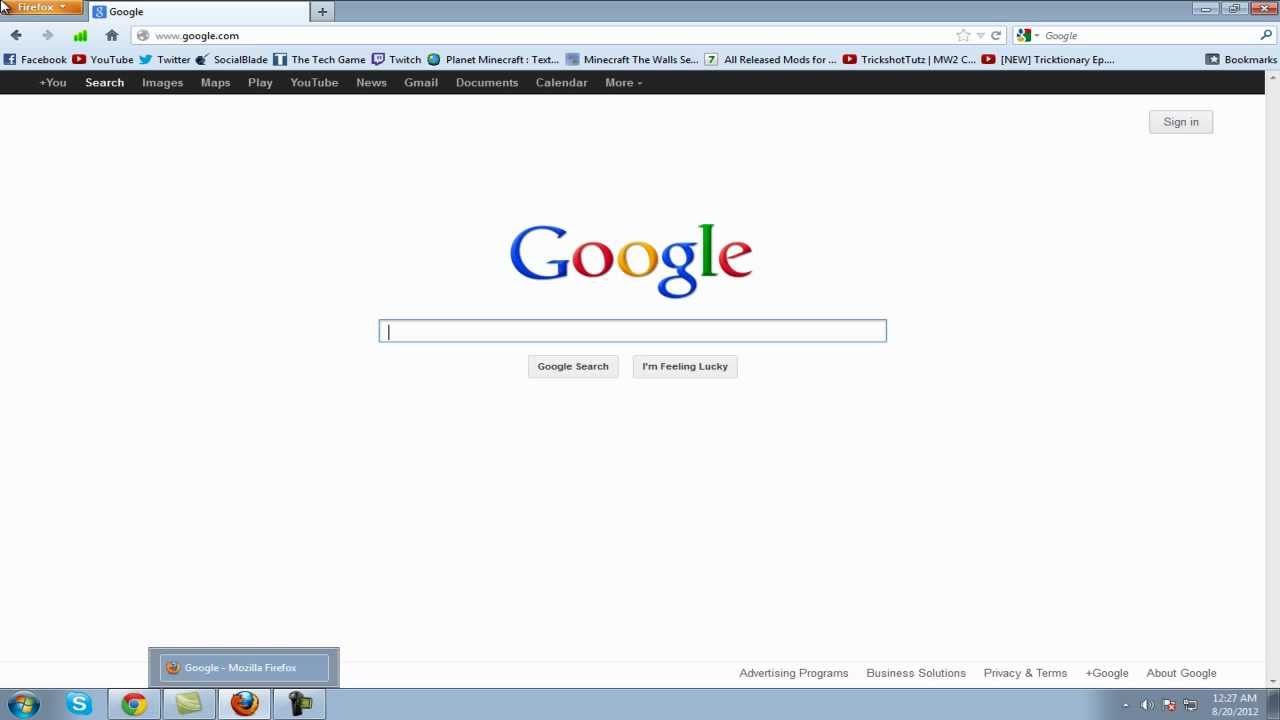Click the browser Back arrow button
Viewport: 1280px width, 720px height.
tap(16, 35)
